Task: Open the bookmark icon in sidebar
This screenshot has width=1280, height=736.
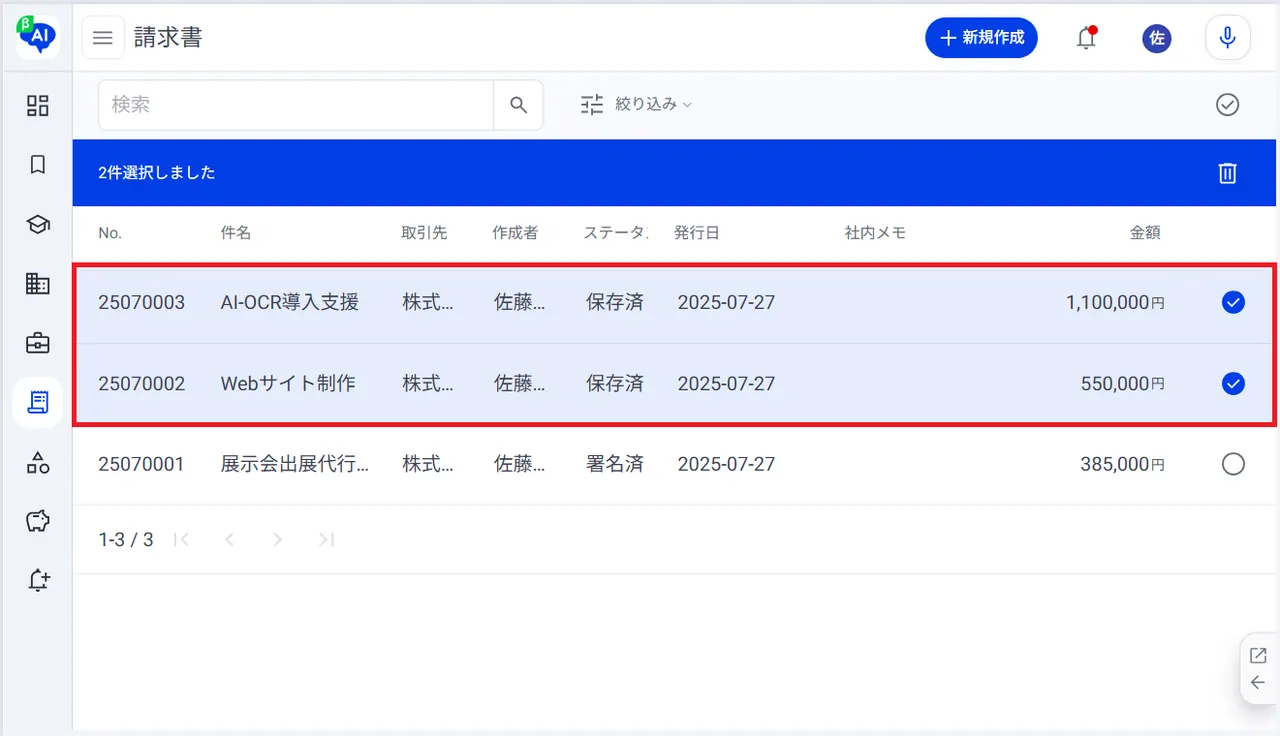Action: tap(38, 165)
